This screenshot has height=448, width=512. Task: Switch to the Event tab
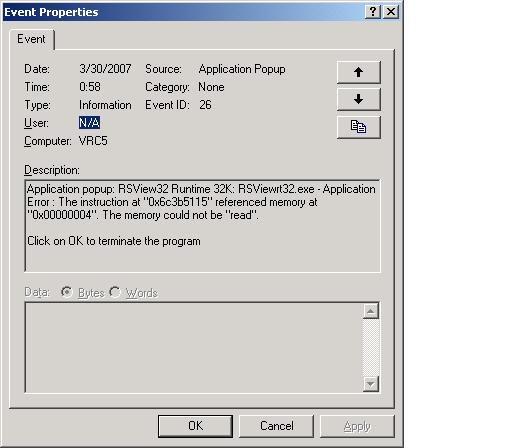pos(31,39)
